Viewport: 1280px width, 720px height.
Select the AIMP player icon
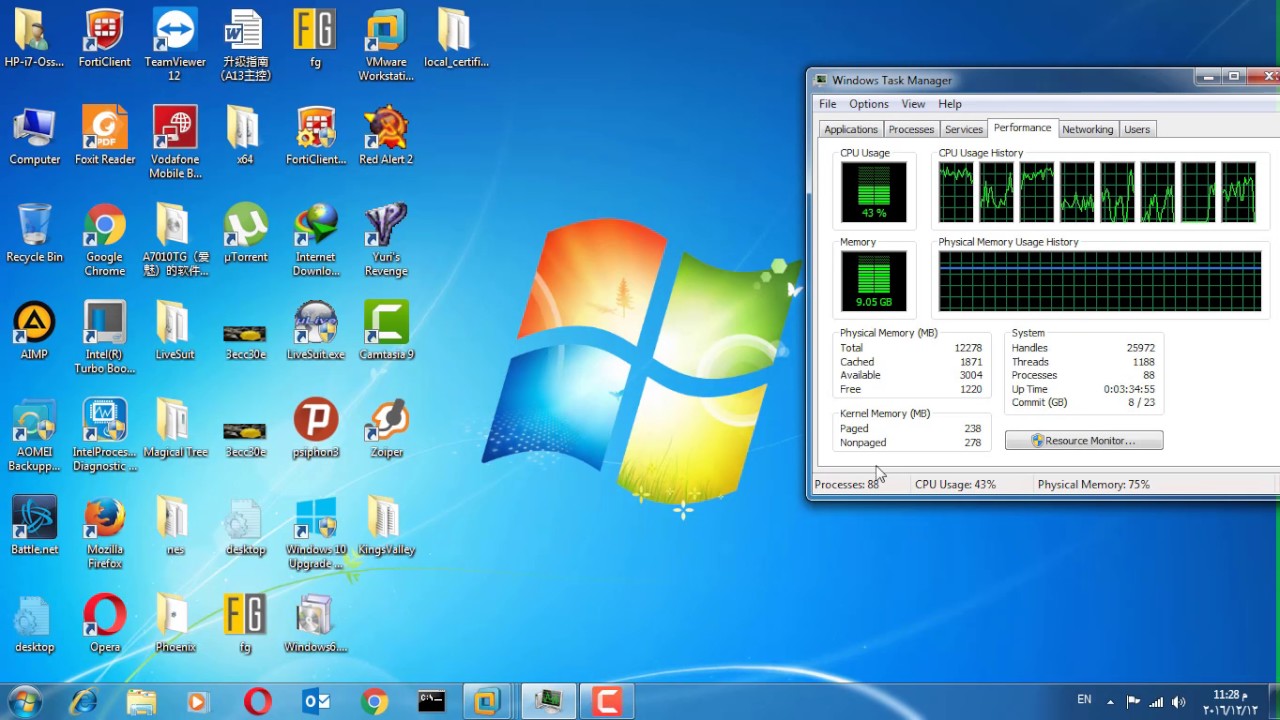[35, 331]
